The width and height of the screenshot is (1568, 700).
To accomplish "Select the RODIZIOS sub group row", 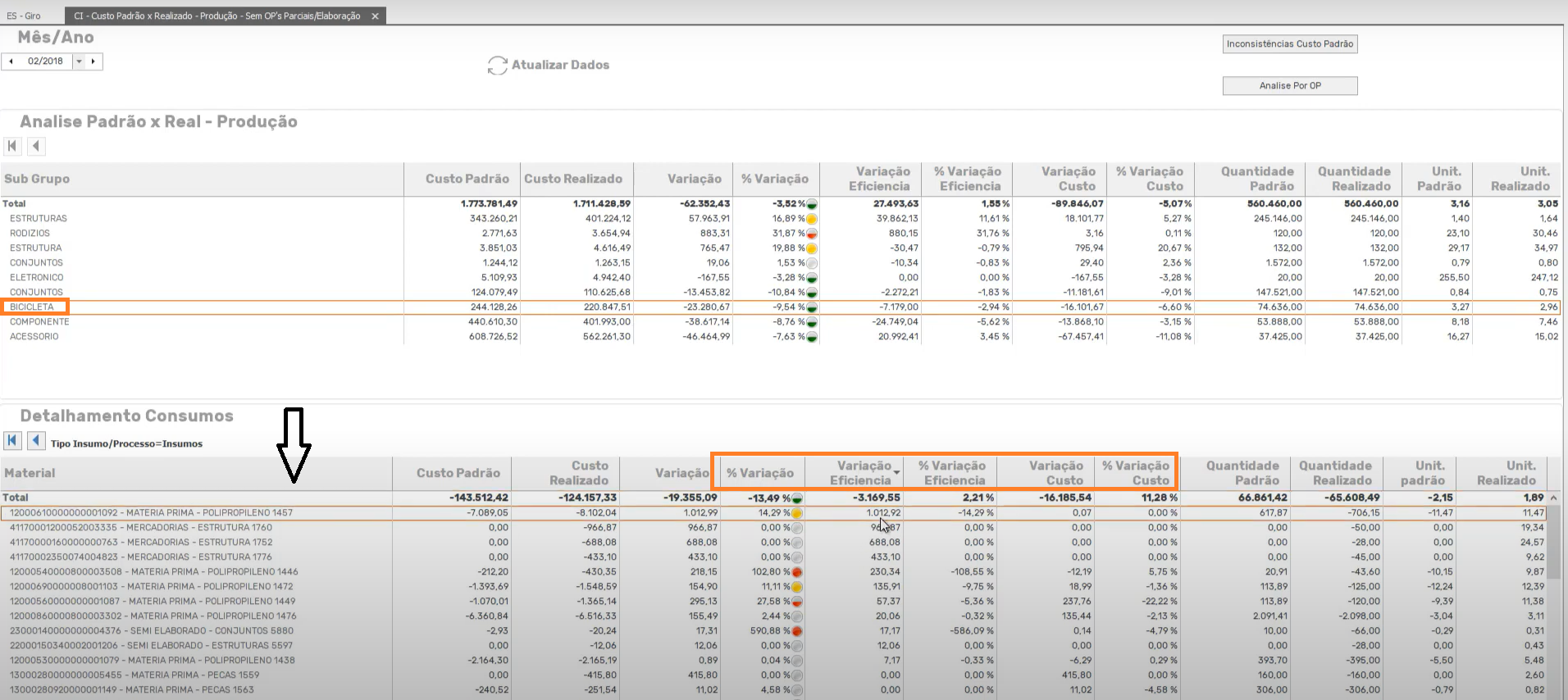I will tap(779, 234).
